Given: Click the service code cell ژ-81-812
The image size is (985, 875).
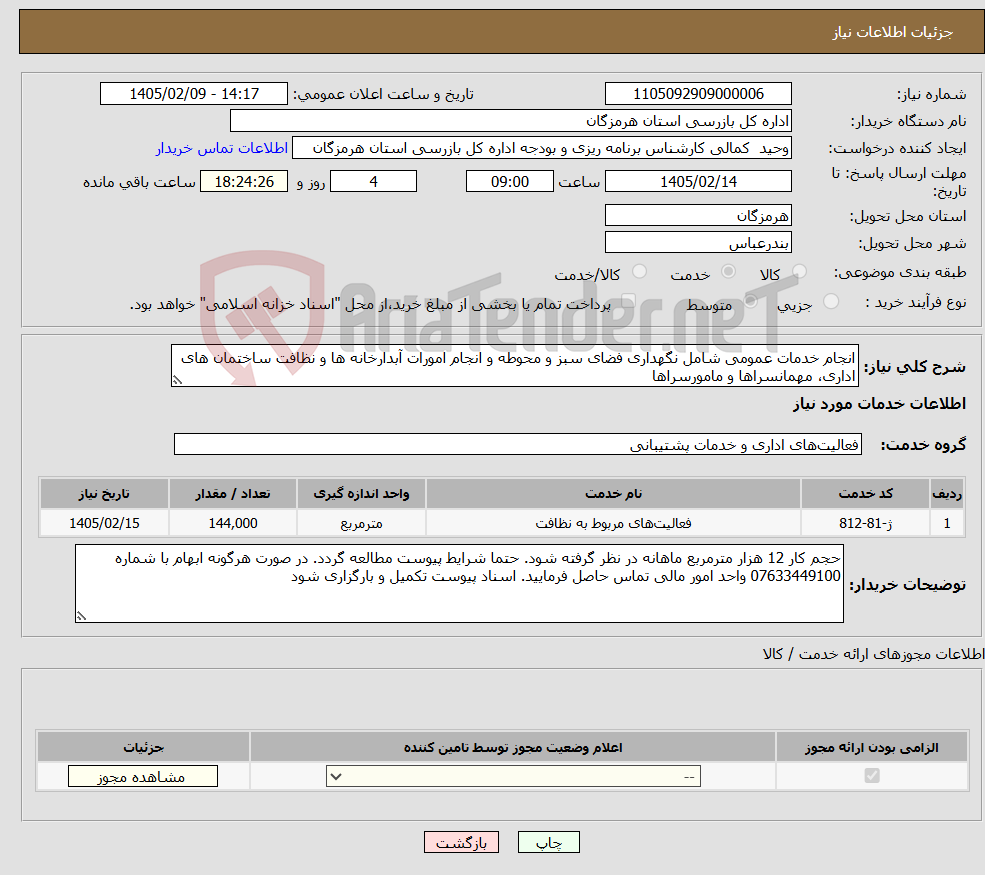Looking at the screenshot, I should pyautogui.click(x=865, y=523).
